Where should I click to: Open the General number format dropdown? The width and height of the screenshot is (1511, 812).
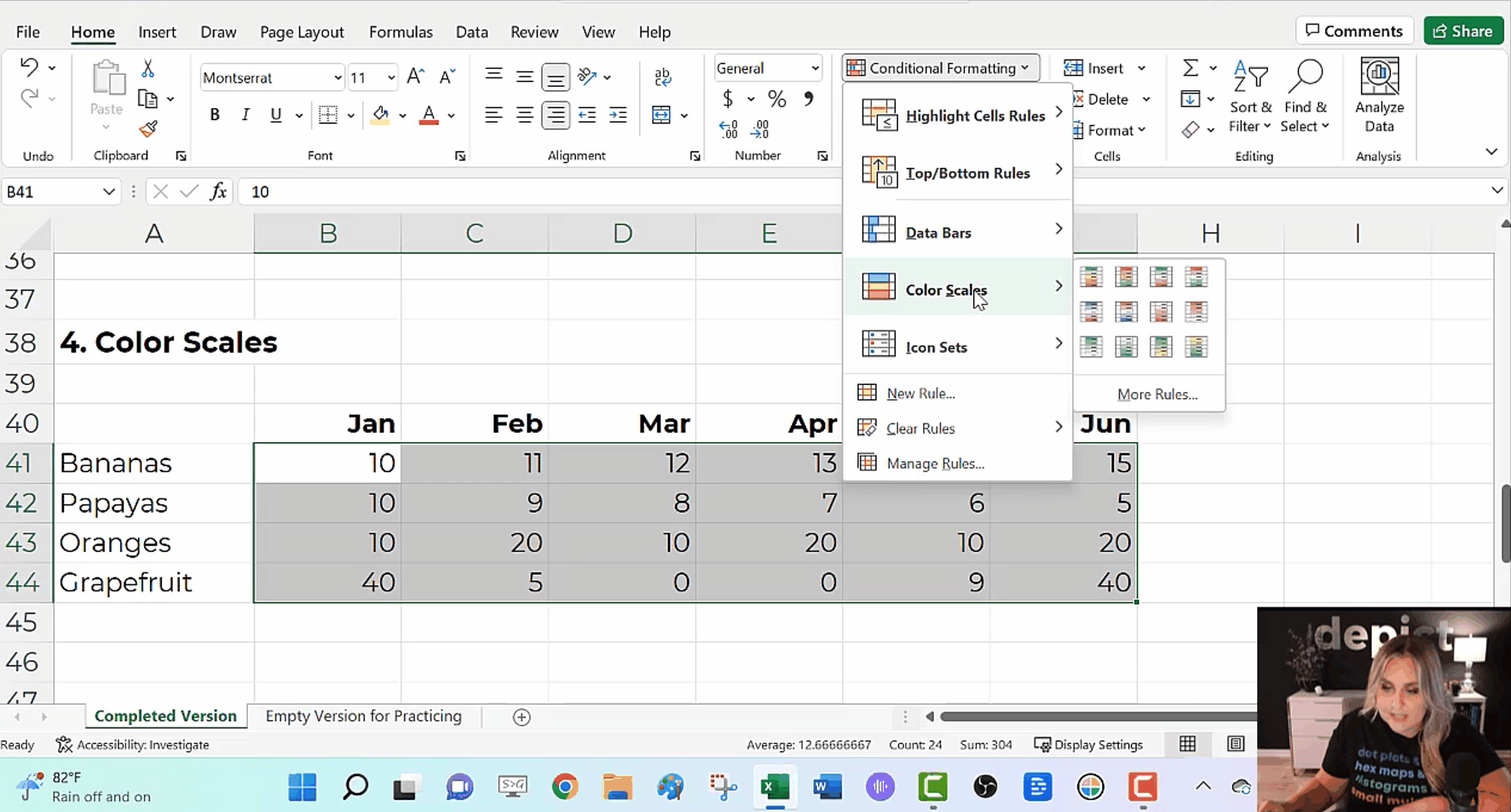pos(815,68)
